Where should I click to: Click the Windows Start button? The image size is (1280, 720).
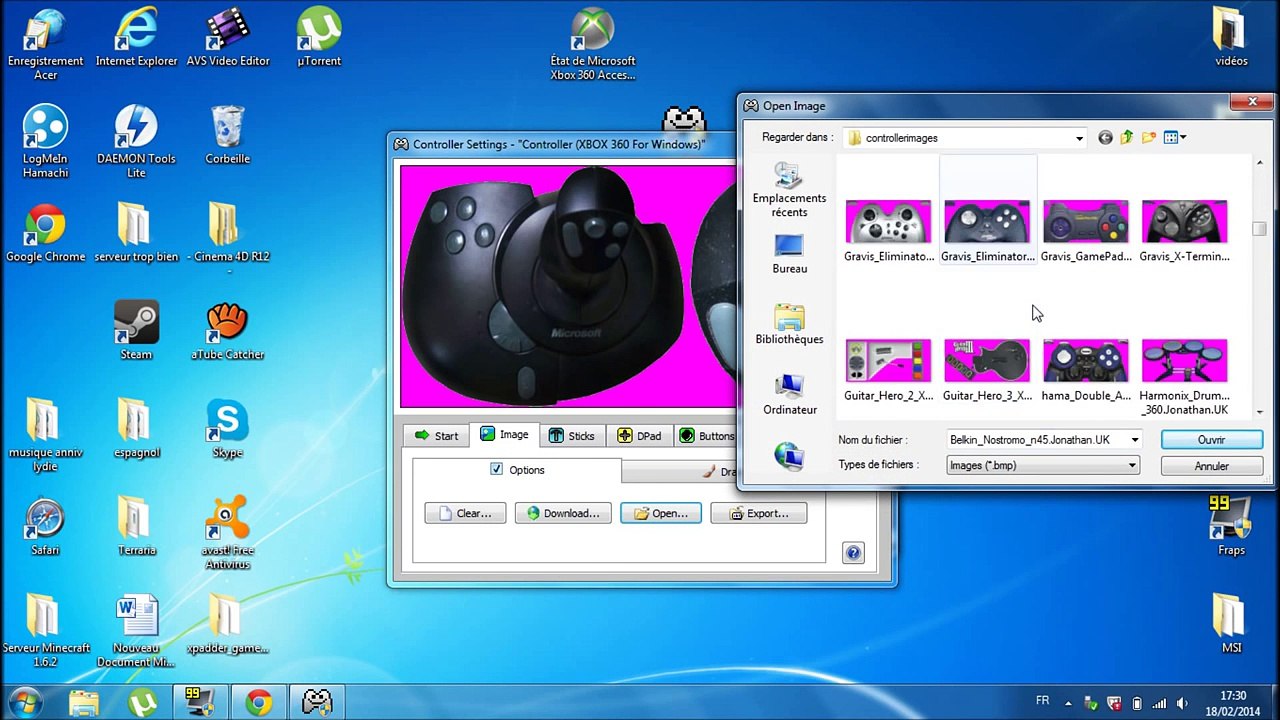click(x=25, y=702)
